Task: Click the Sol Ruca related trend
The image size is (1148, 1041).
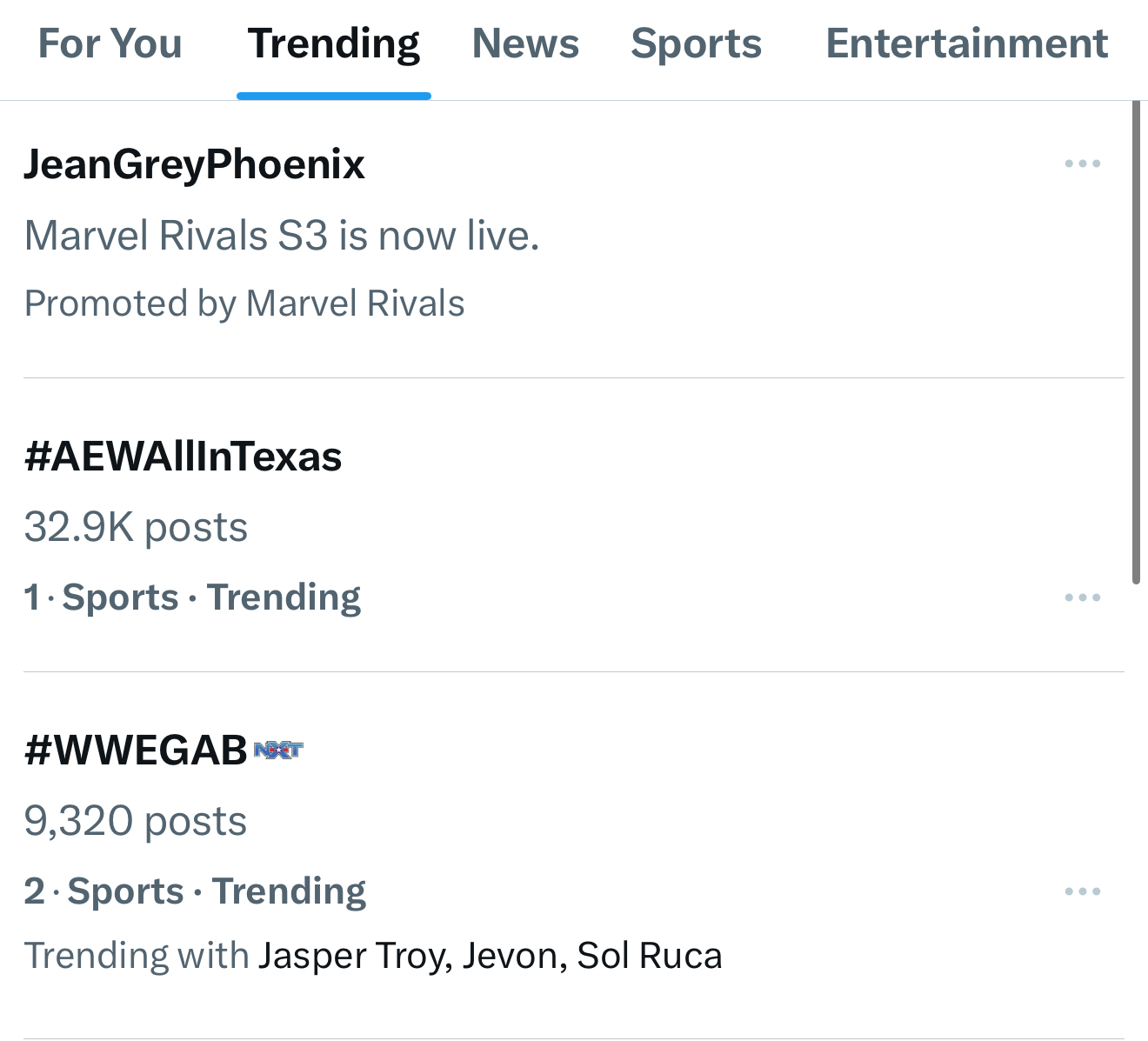Action: [650, 956]
